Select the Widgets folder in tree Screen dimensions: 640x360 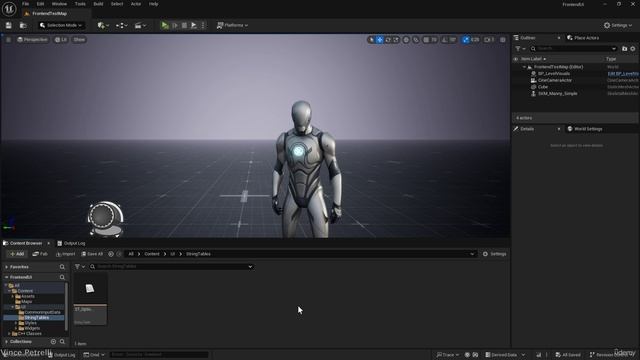[32, 328]
